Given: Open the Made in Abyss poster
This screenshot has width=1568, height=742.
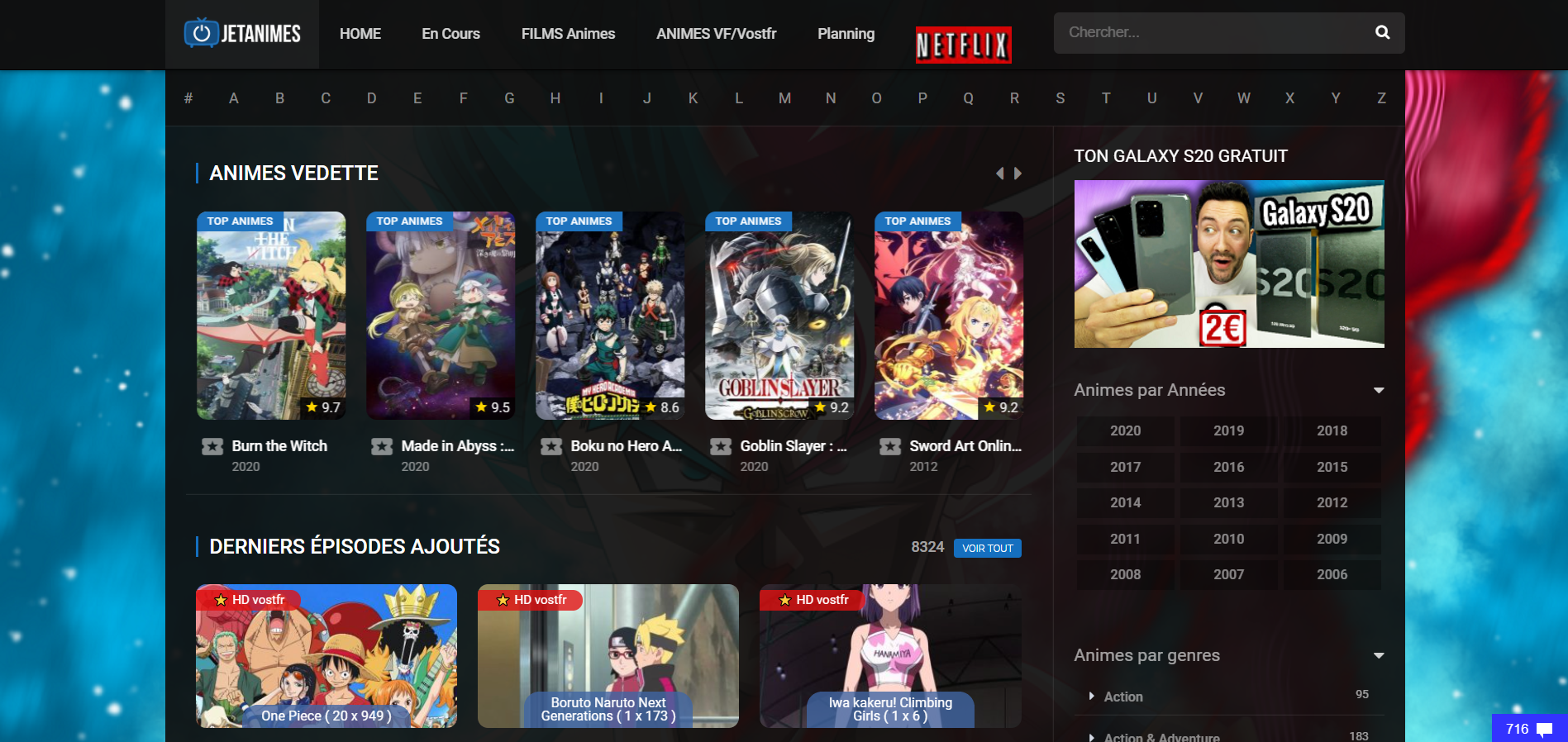Looking at the screenshot, I should 441,316.
